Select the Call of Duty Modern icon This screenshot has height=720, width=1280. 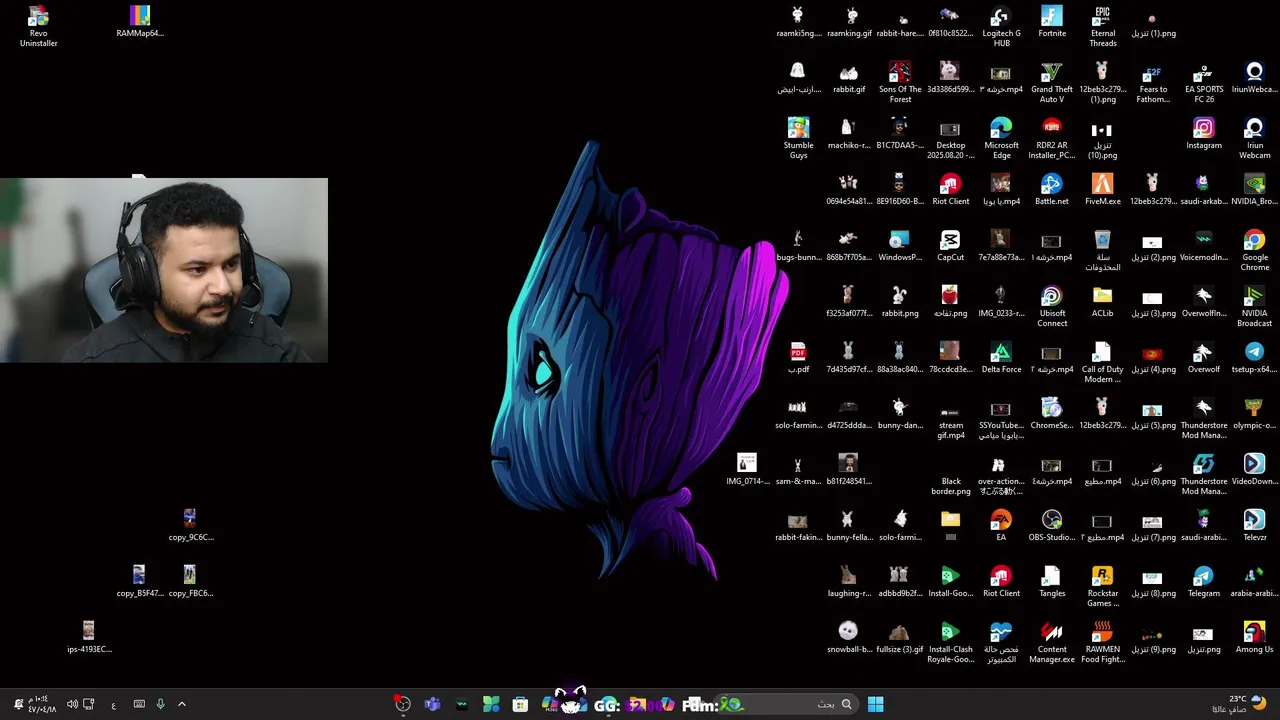1102,362
